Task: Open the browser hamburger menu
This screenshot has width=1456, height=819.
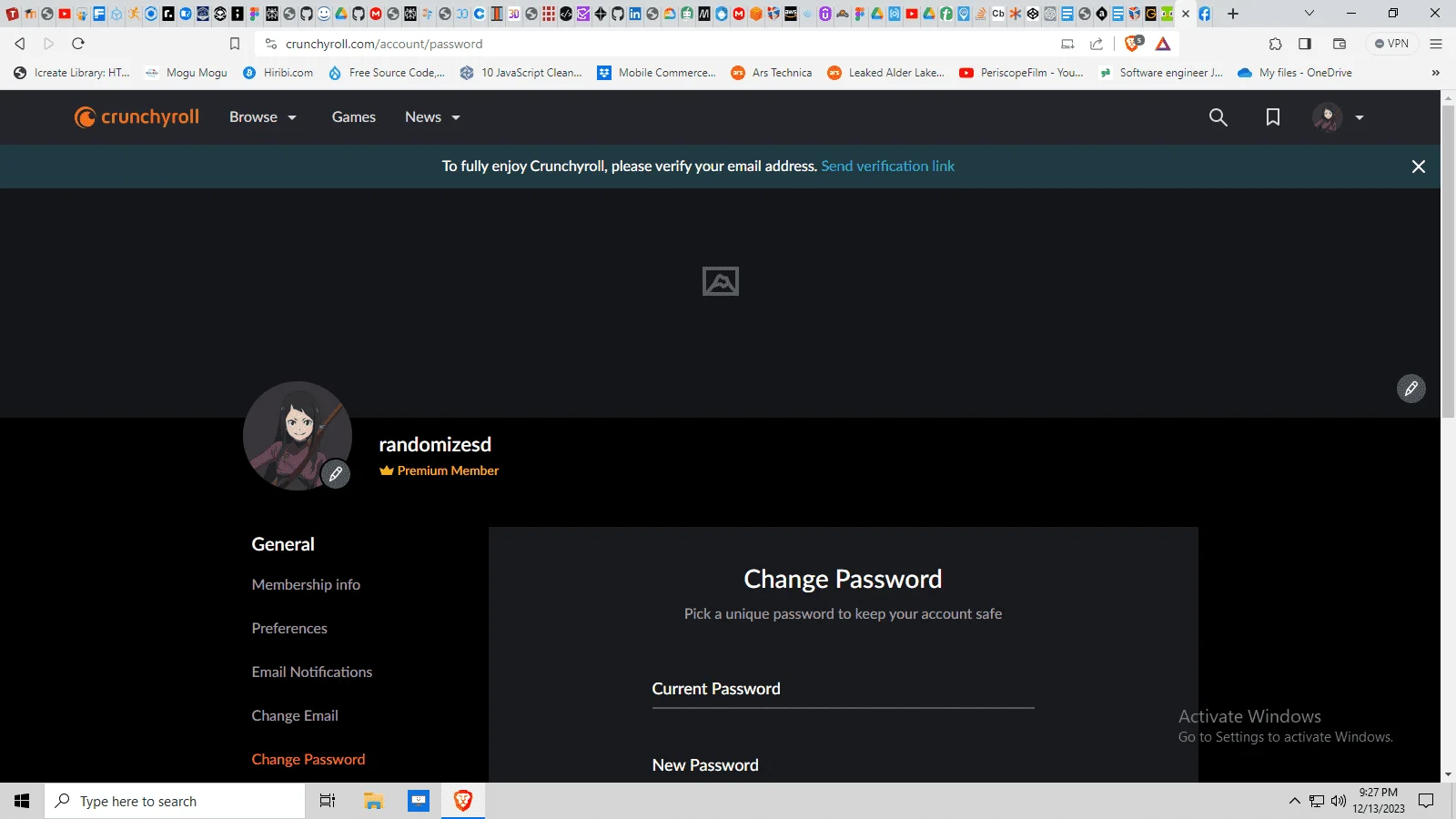Action: point(1436,44)
